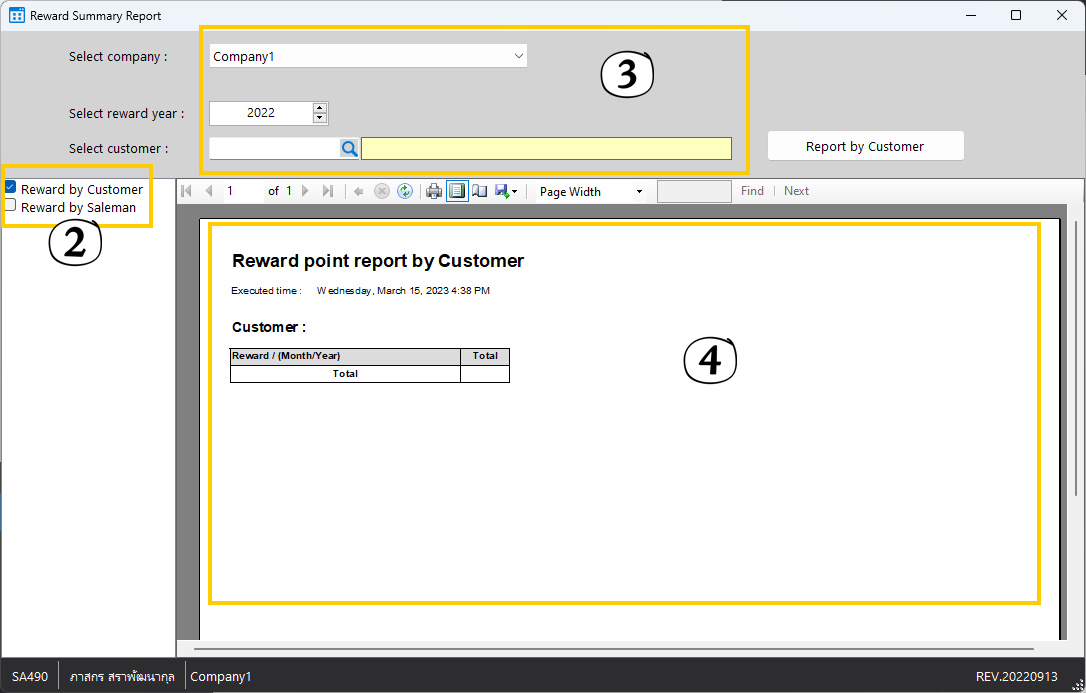Click the Refresh report icon
The height and width of the screenshot is (693, 1086).
[405, 191]
